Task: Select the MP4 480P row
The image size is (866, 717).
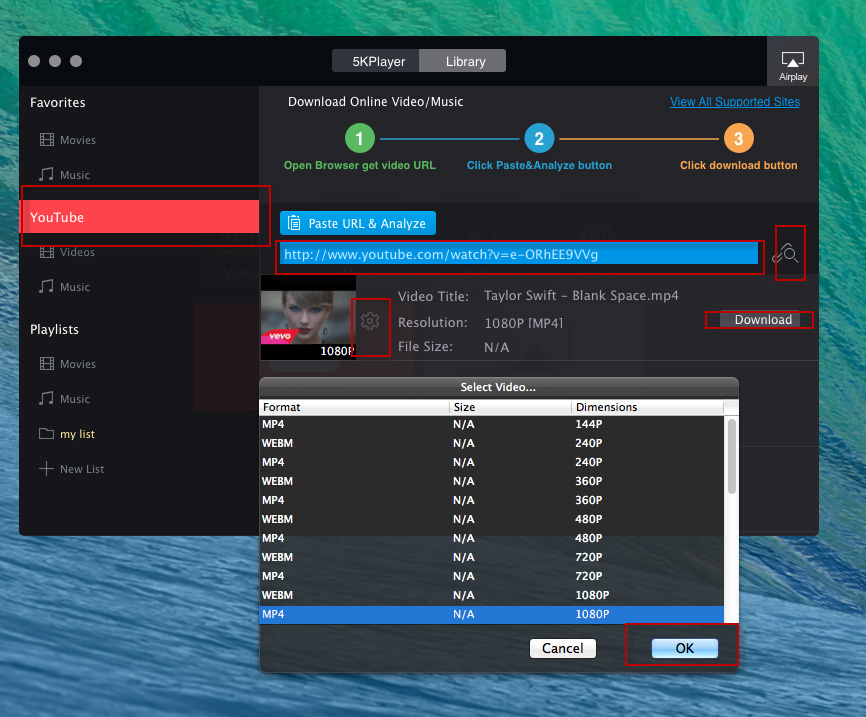Action: tap(492, 538)
